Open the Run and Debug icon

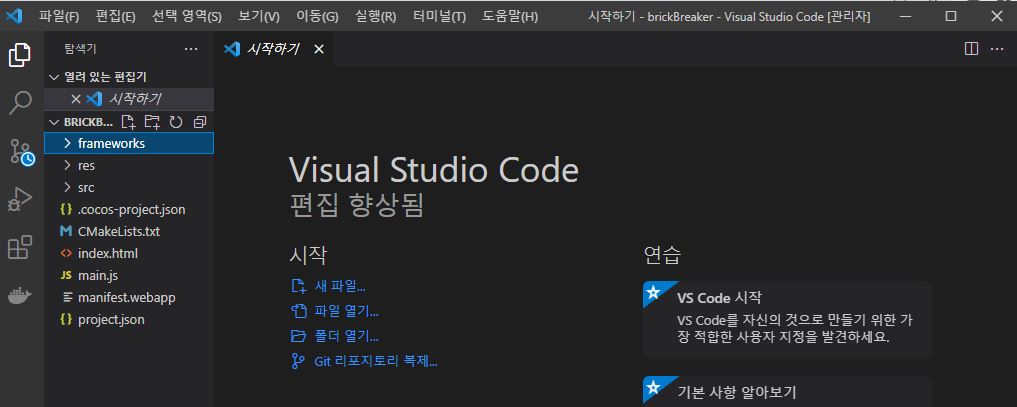[x=20, y=200]
